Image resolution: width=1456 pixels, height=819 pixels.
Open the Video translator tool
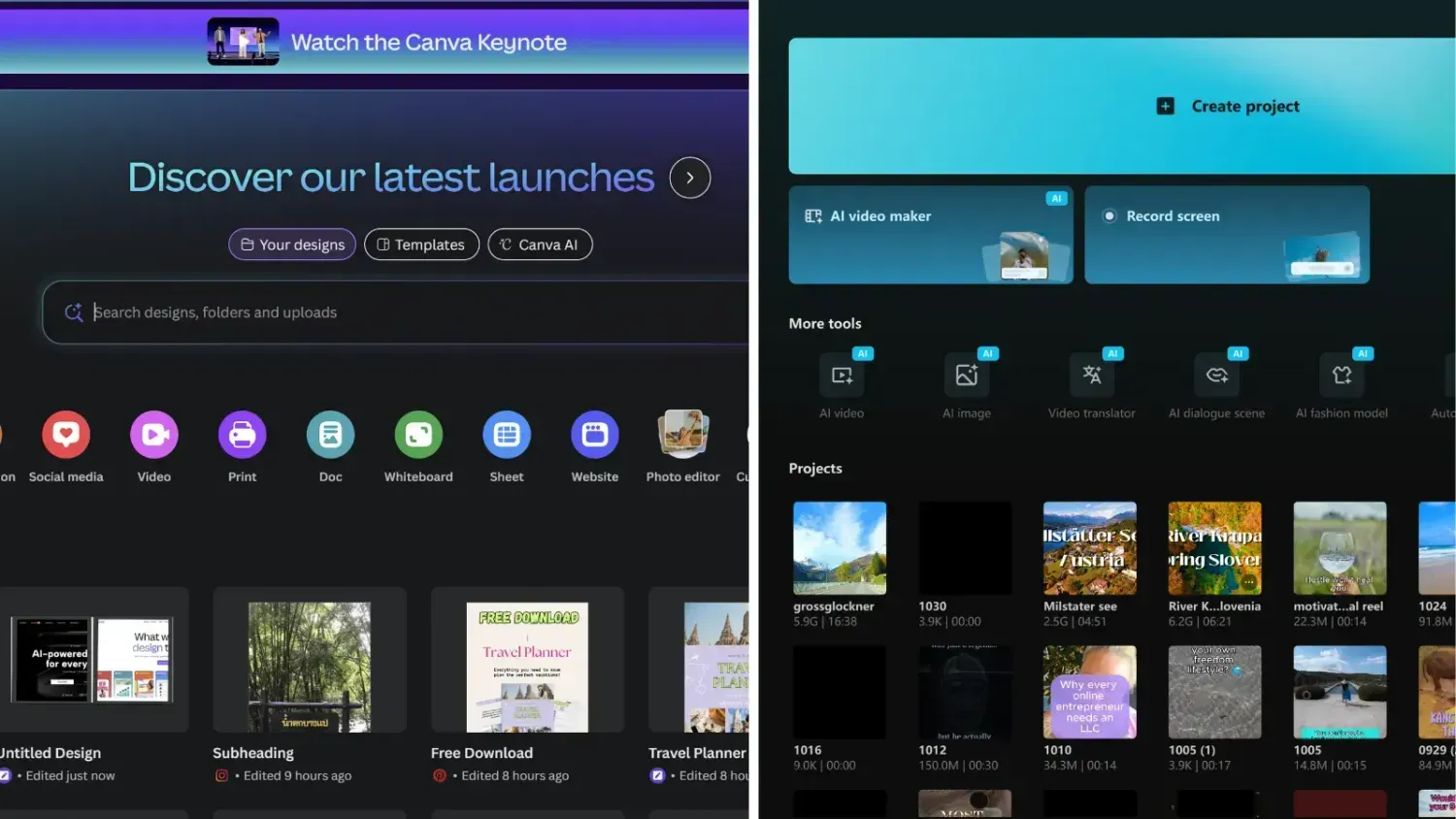pyautogui.click(x=1091, y=375)
